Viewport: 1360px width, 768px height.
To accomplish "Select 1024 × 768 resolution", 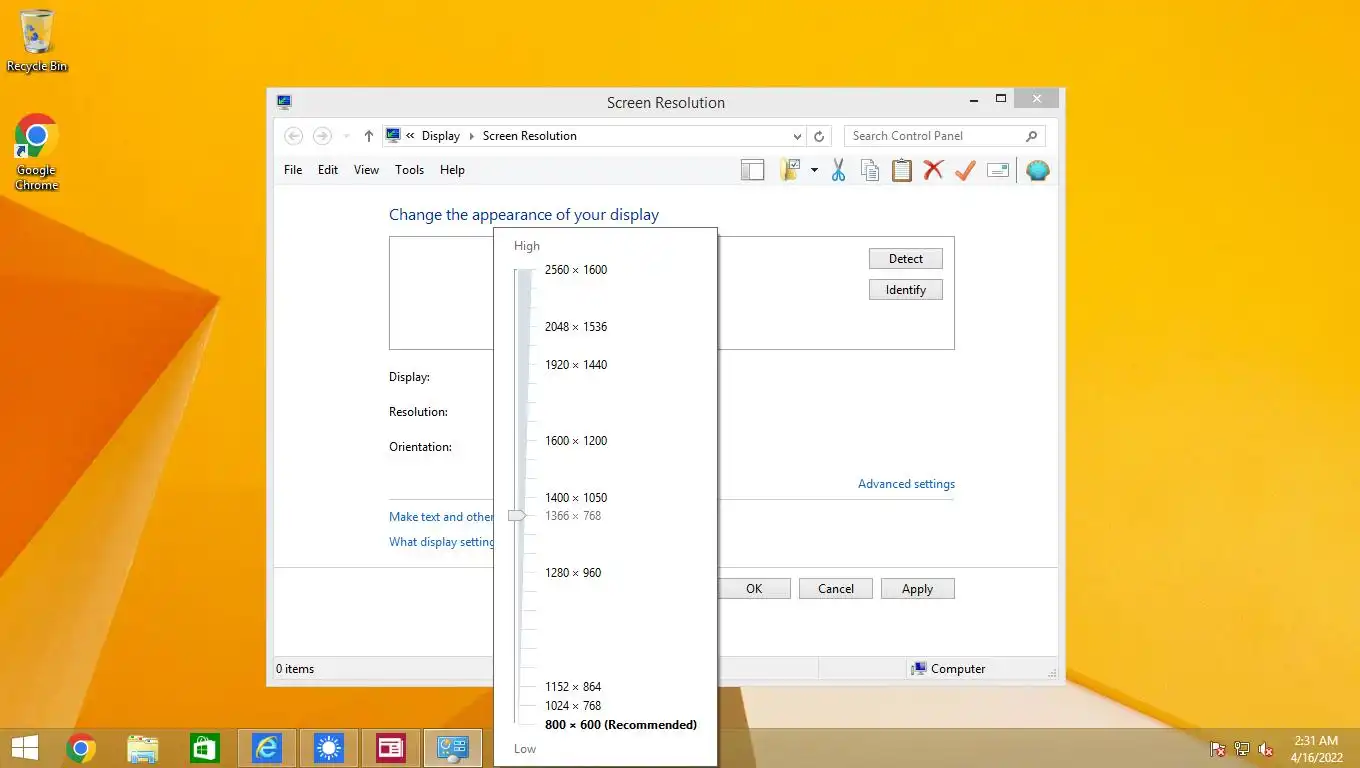I will (573, 706).
